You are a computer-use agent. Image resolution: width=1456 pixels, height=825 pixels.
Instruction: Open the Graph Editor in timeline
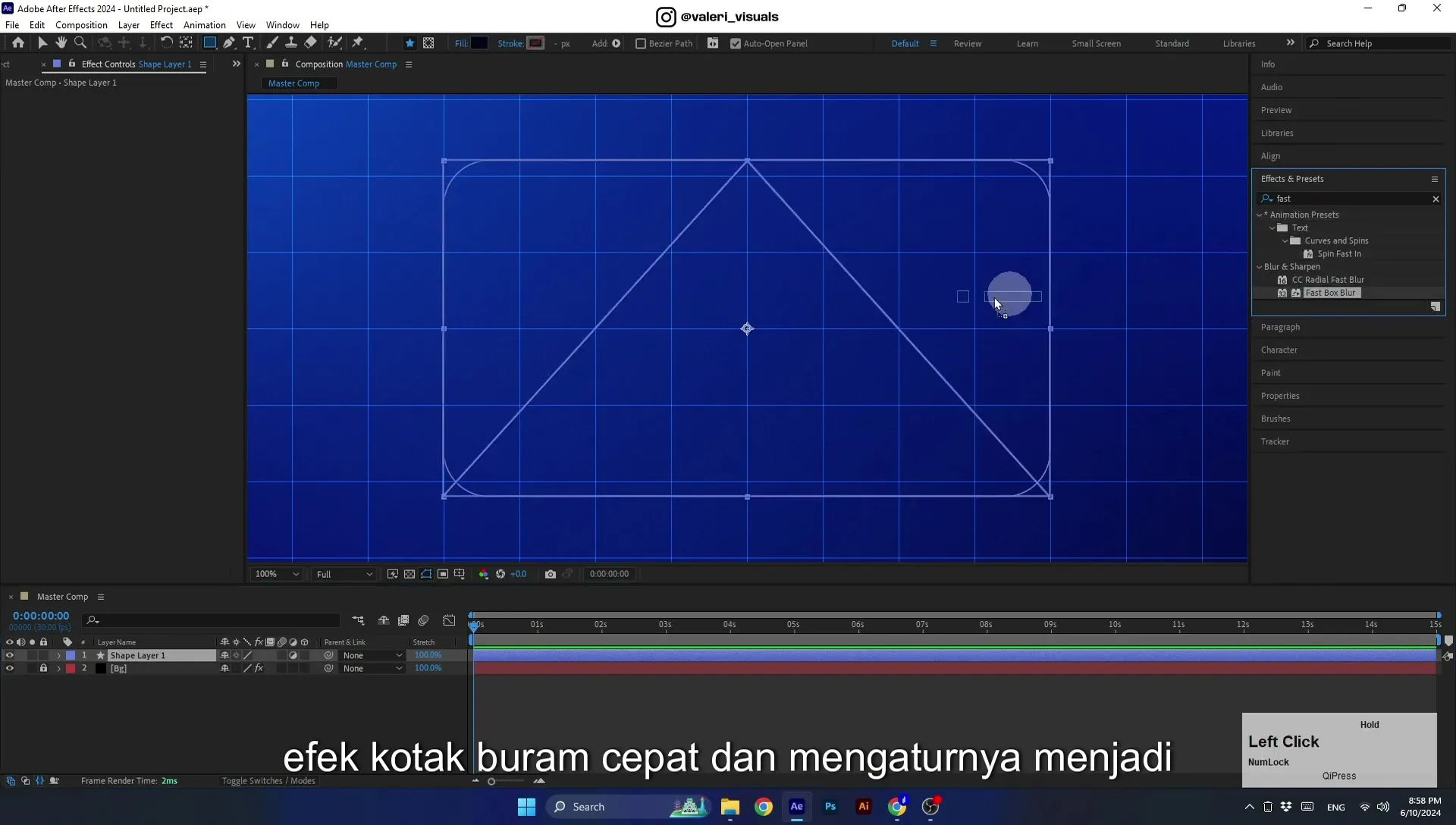(x=450, y=620)
